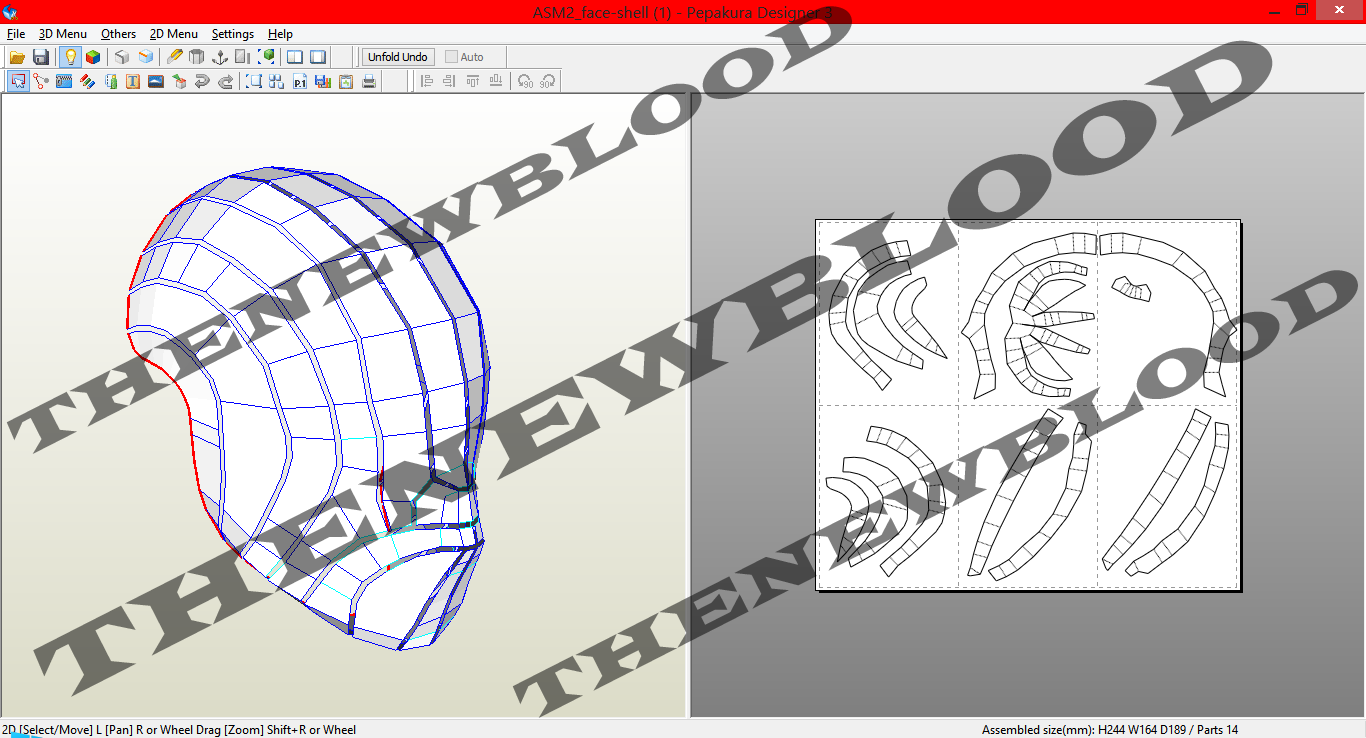Viewport: 1366px width, 738px height.
Task: Save the file with the floppy disk icon
Action: click(41, 57)
